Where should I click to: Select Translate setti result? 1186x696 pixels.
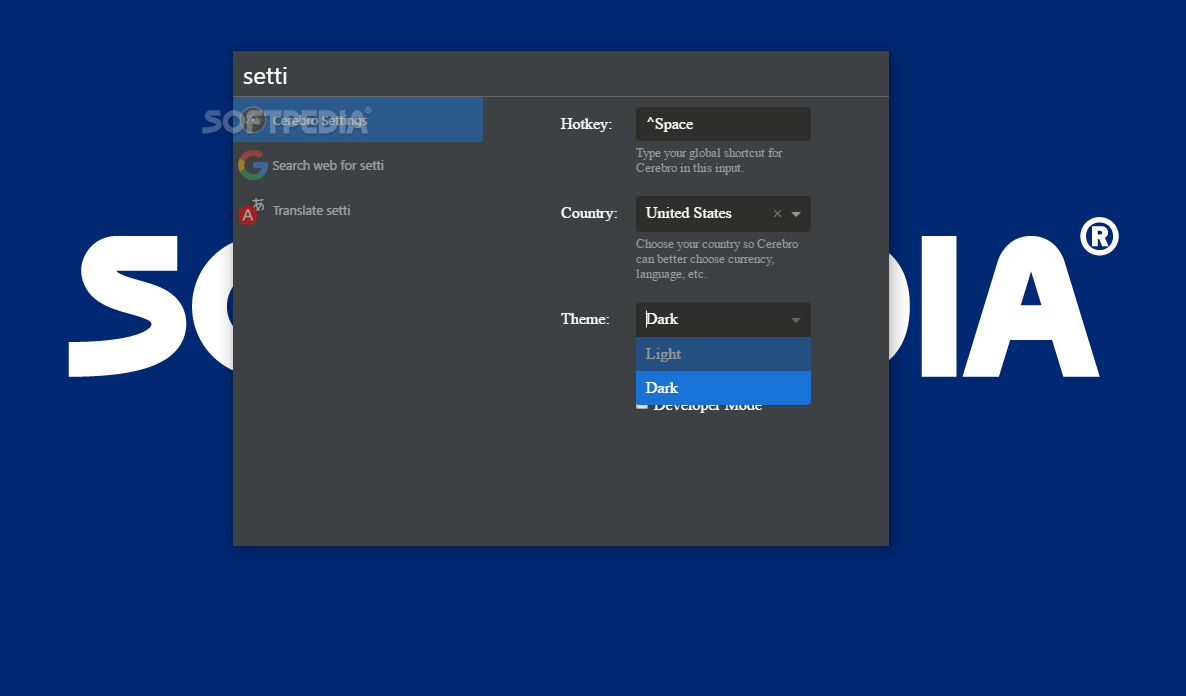[x=358, y=210]
